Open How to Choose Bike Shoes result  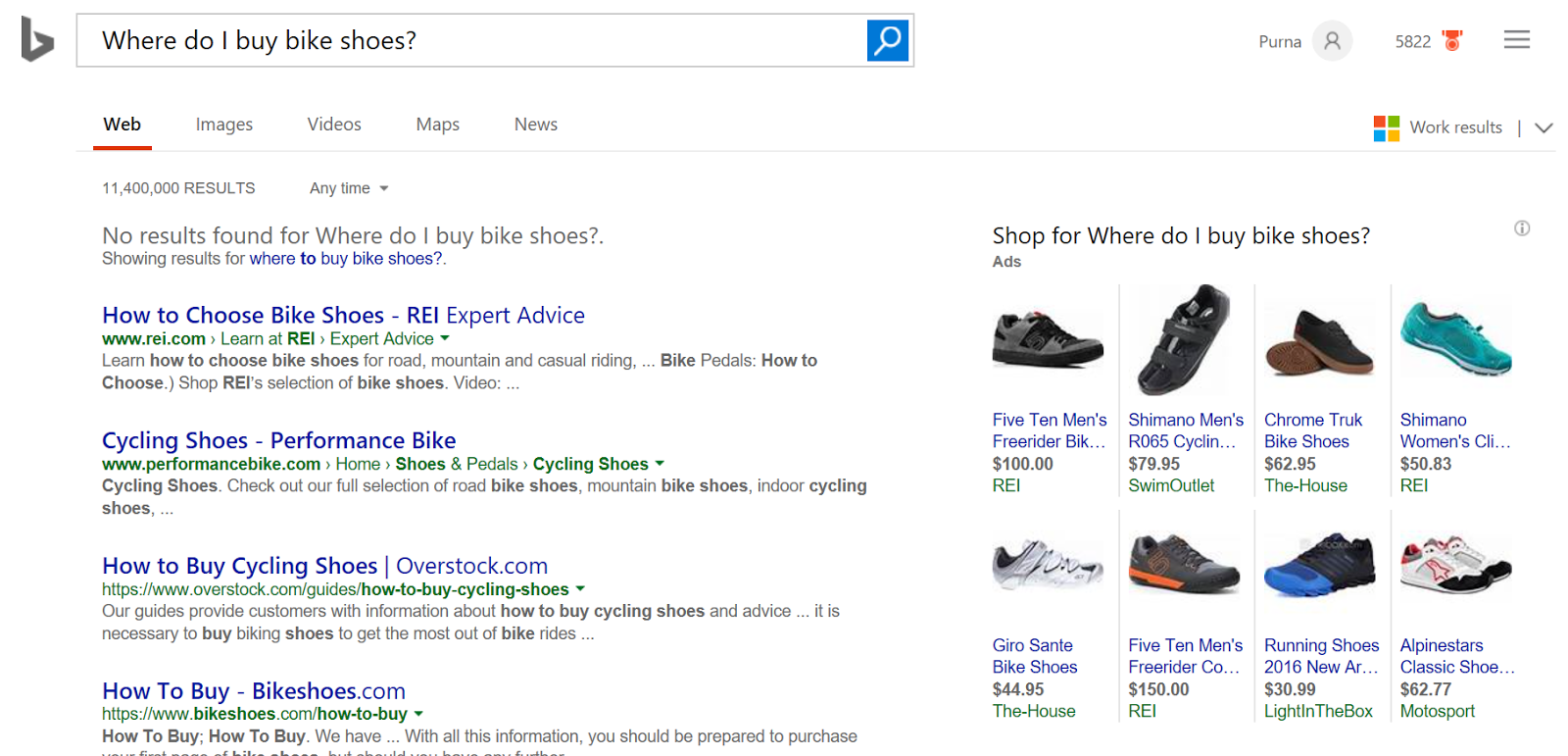tap(343, 315)
